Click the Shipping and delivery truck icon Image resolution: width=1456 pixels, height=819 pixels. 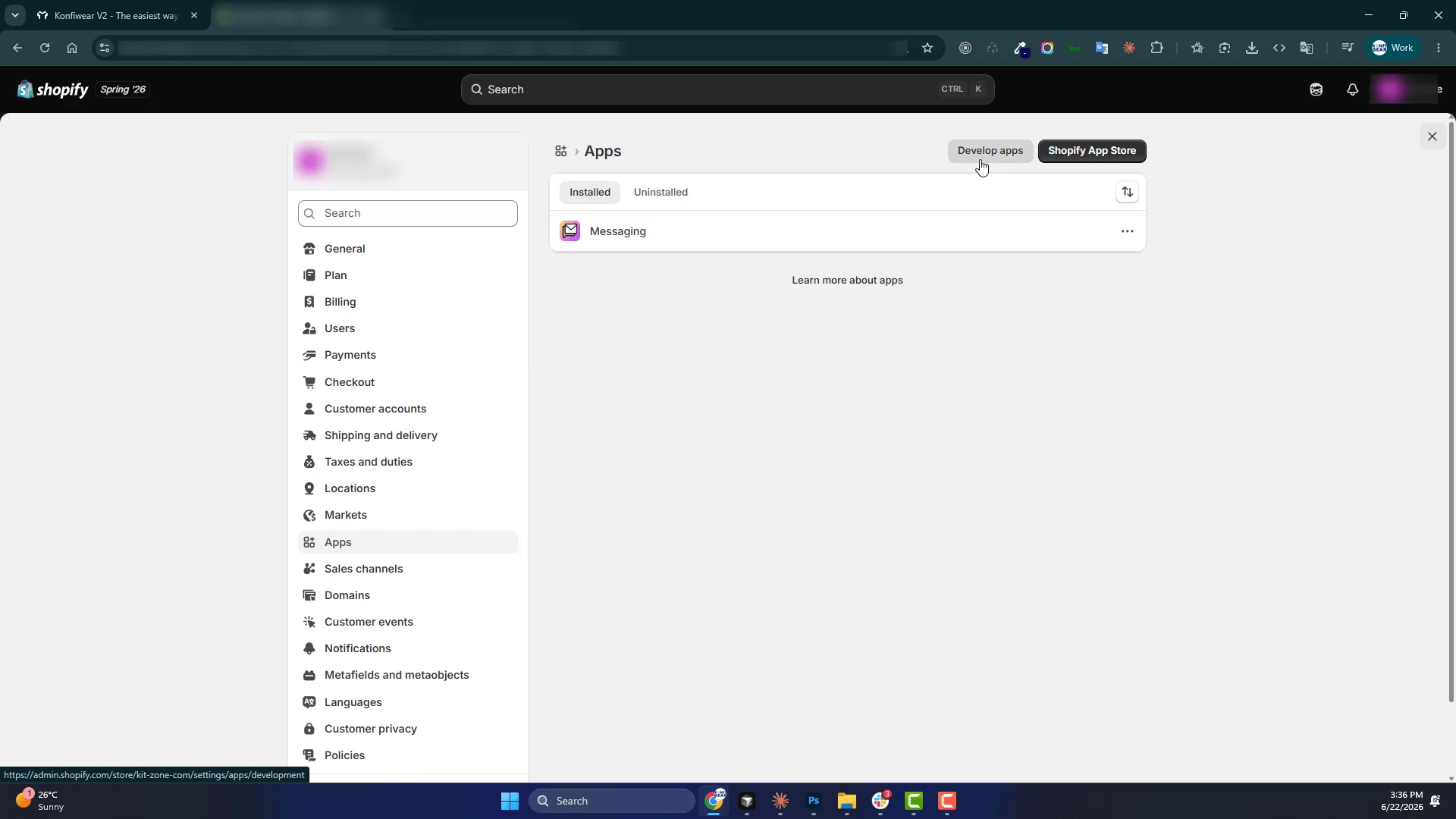[x=309, y=435]
